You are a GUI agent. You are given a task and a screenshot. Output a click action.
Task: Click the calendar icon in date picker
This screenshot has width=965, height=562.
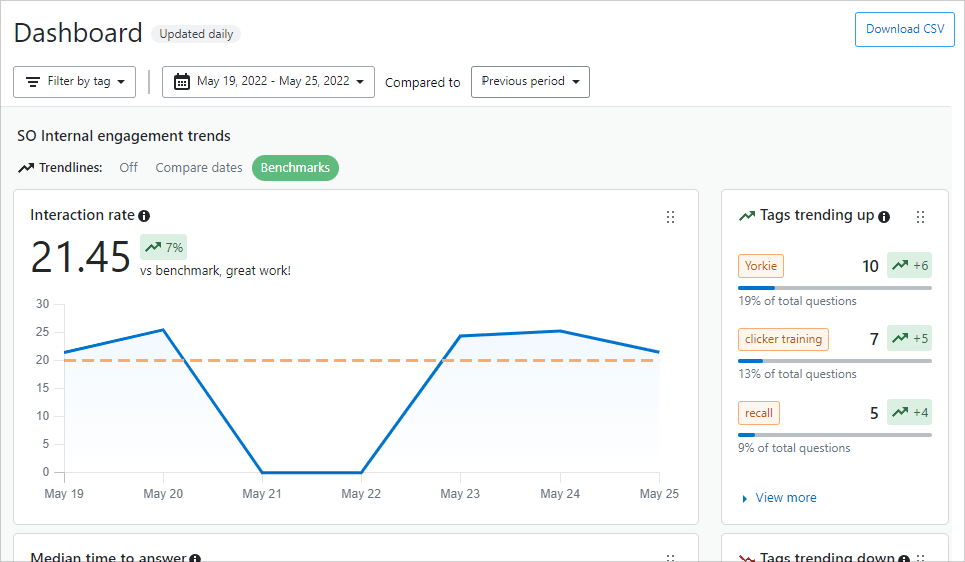[x=182, y=82]
